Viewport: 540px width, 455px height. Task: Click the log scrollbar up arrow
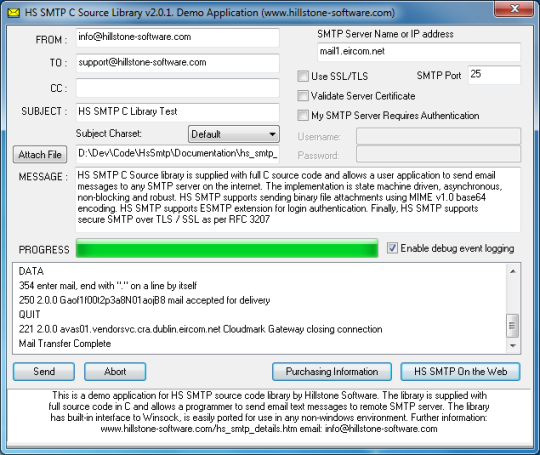(x=512, y=271)
